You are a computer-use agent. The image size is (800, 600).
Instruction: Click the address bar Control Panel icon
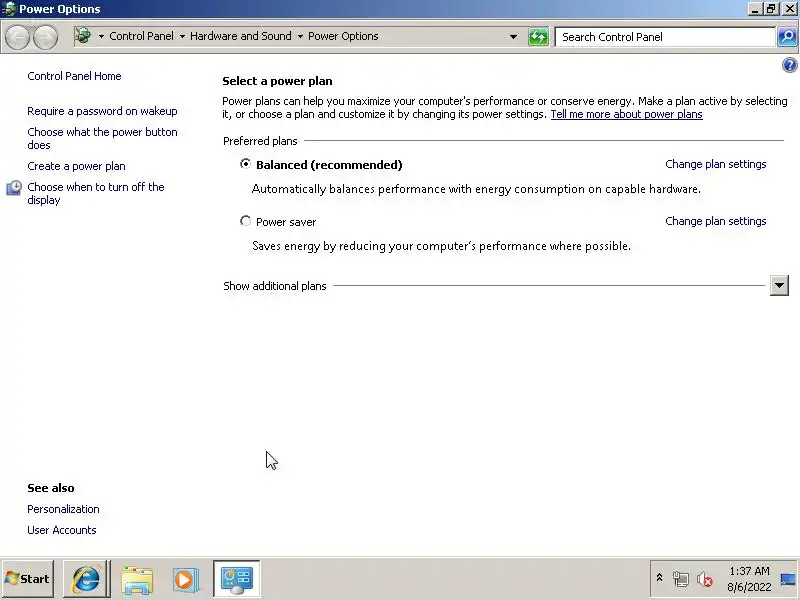pos(83,36)
